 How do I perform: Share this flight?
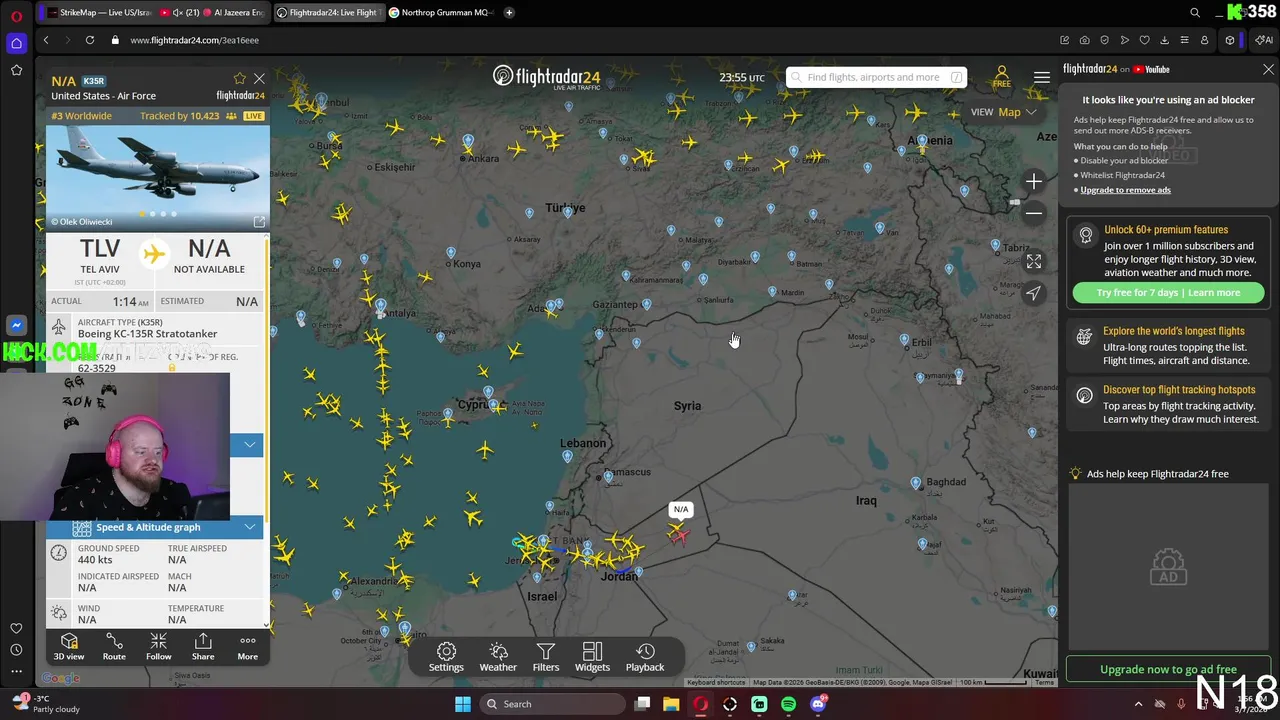click(203, 646)
